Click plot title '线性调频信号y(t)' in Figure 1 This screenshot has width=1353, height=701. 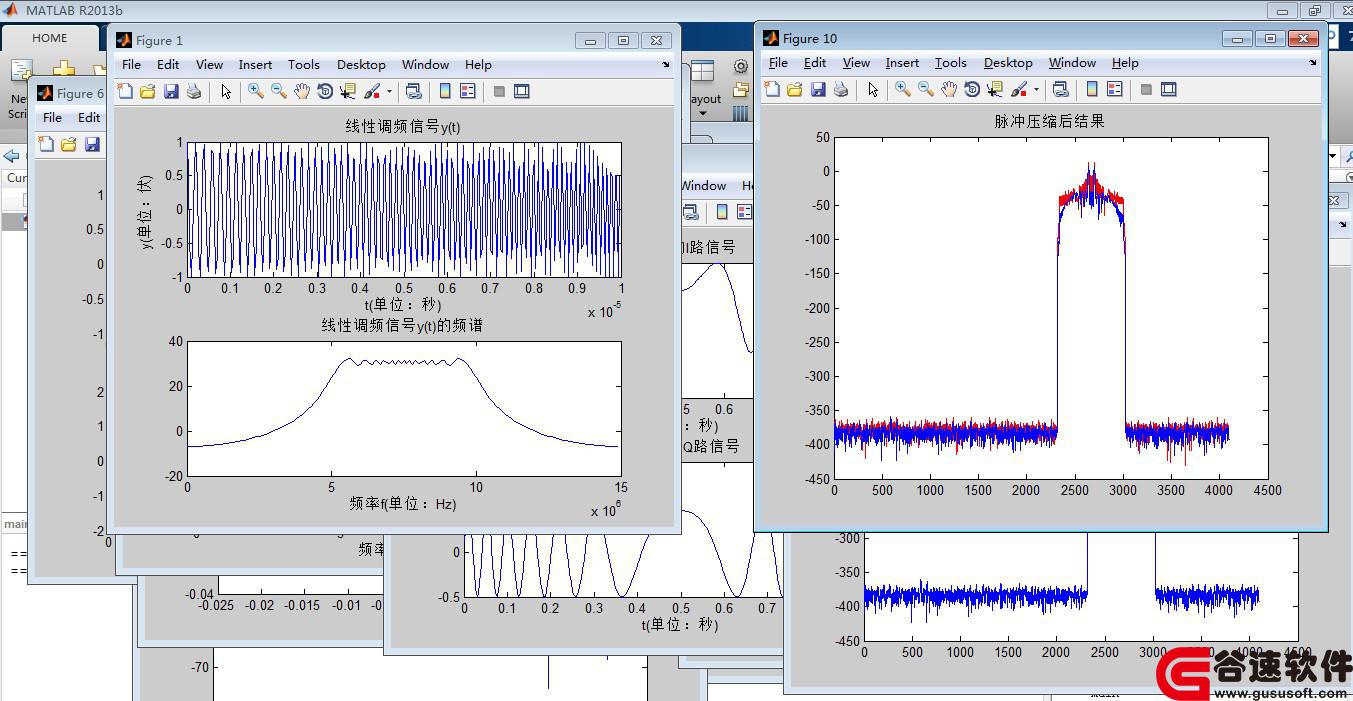tap(403, 127)
